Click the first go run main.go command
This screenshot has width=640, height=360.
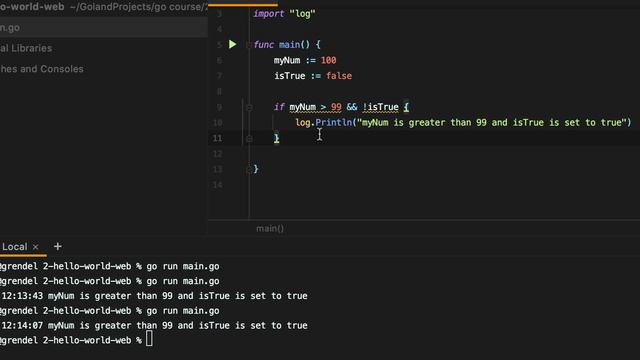pos(183,267)
